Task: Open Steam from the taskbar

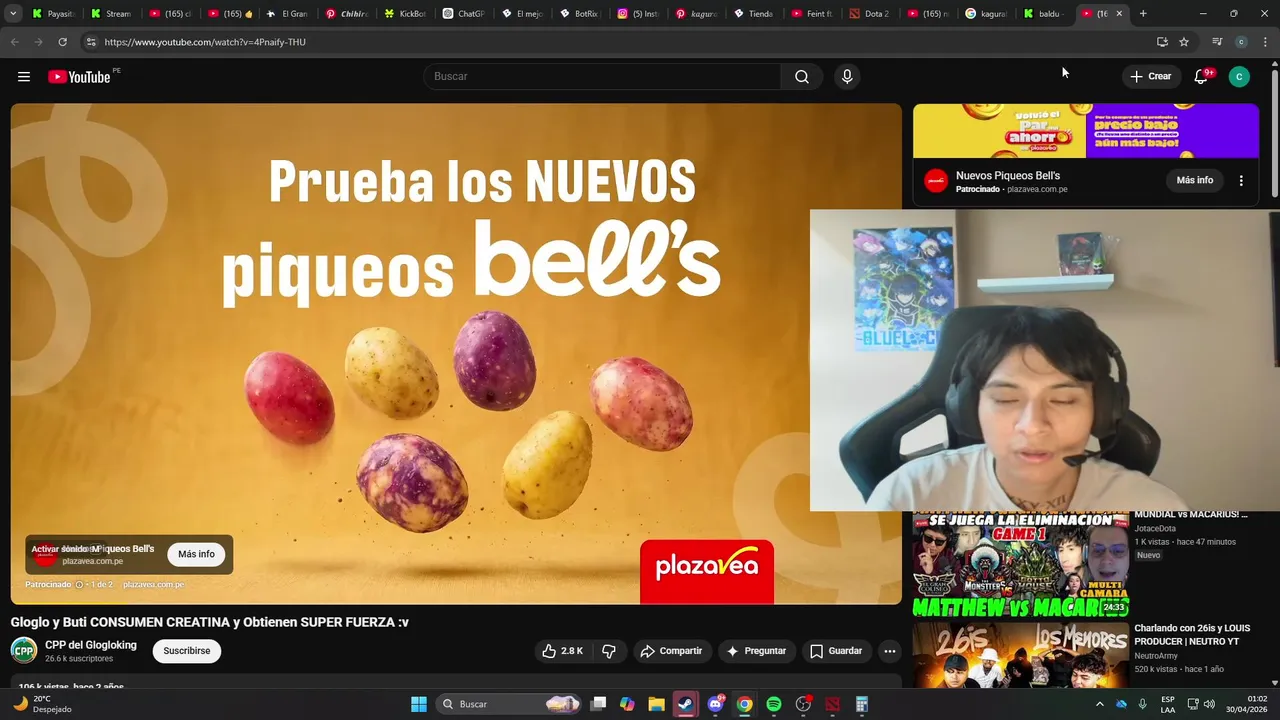Action: pos(686,704)
